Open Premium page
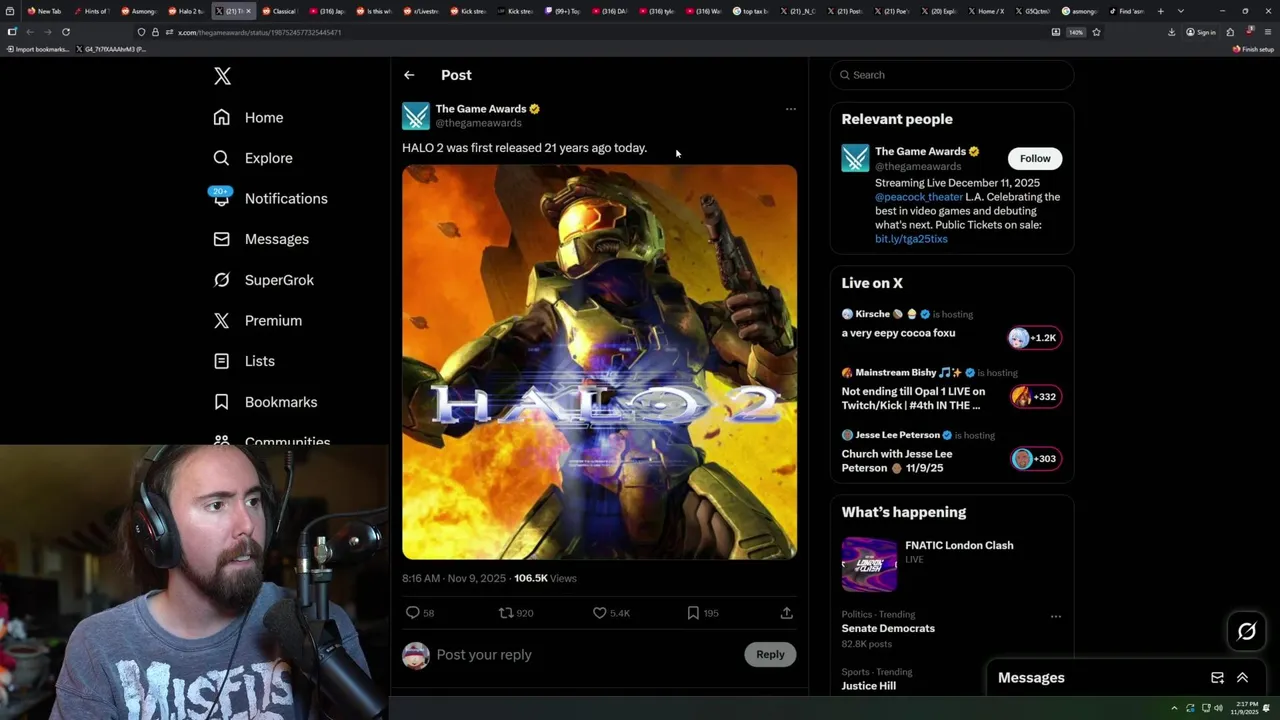The width and height of the screenshot is (1280, 720). 258,320
